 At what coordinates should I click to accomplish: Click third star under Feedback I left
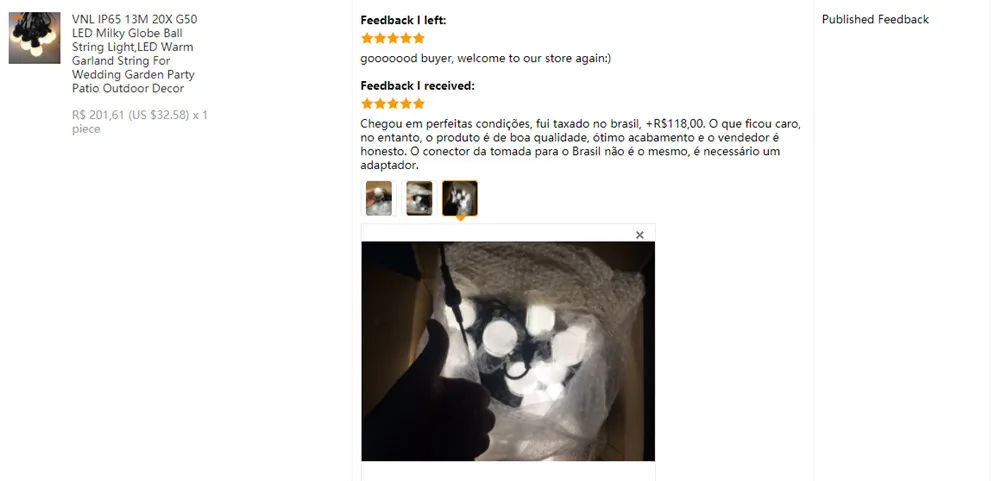point(393,38)
